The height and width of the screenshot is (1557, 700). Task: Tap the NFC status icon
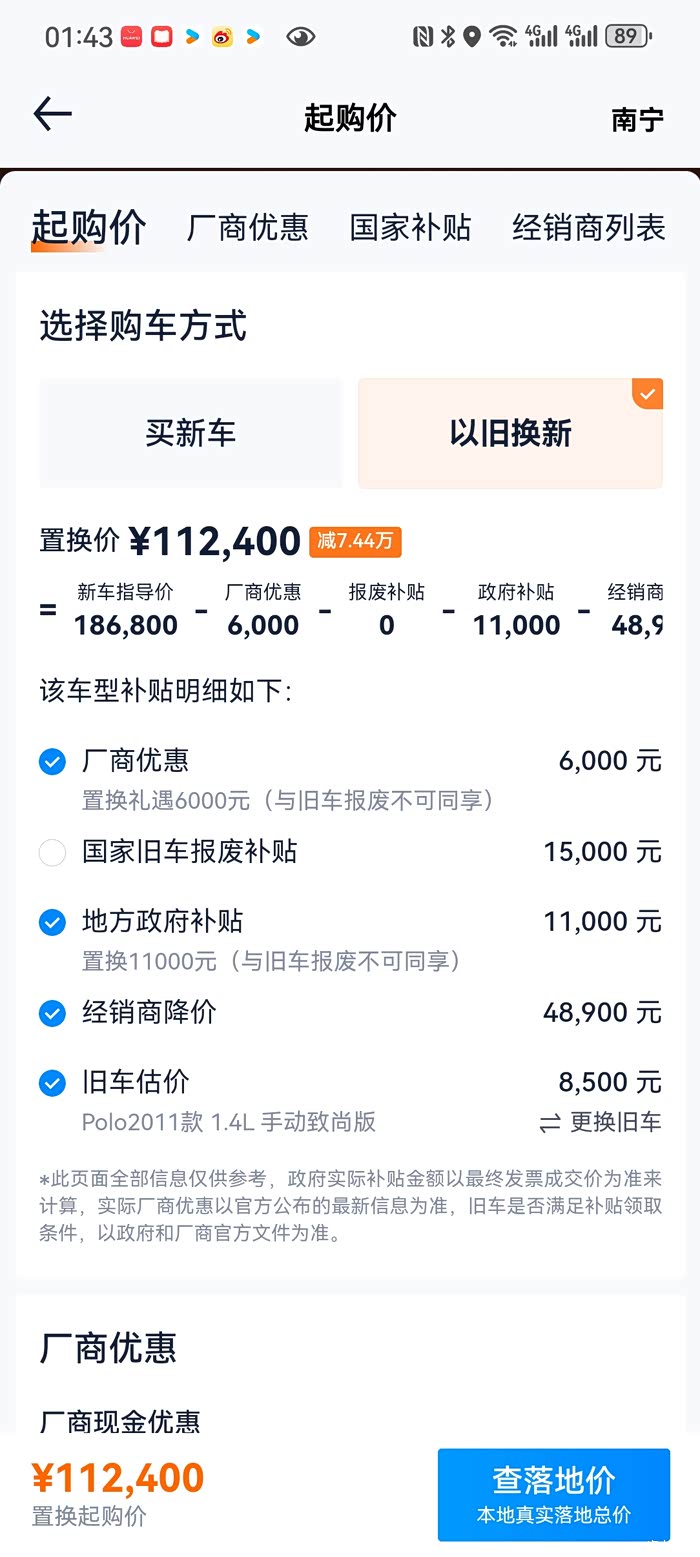point(423,37)
